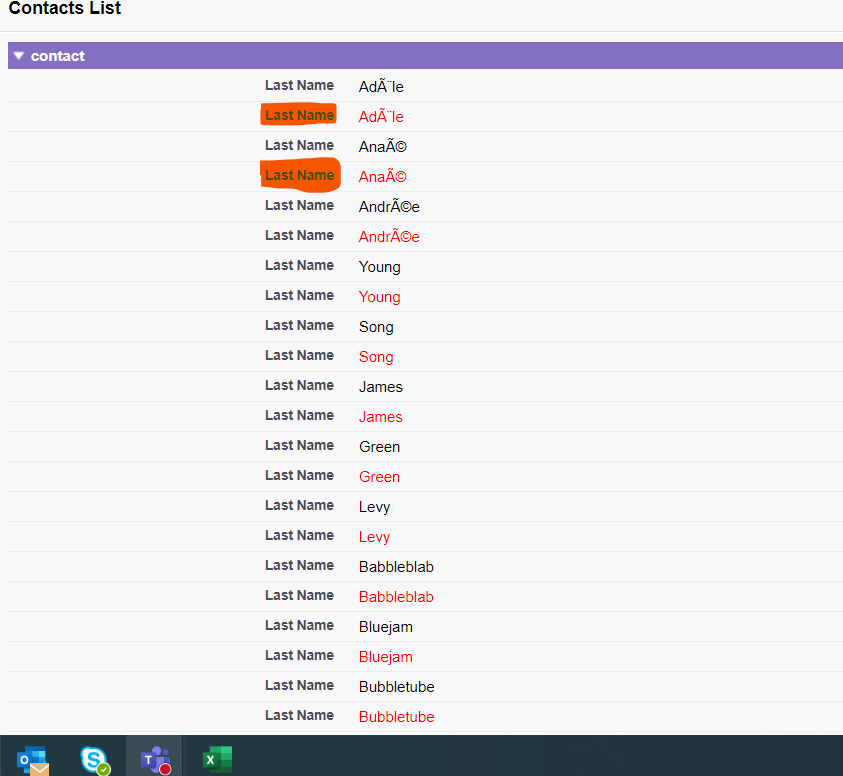The image size is (843, 776).
Task: Open the red Levy contact link
Action: [374, 536]
